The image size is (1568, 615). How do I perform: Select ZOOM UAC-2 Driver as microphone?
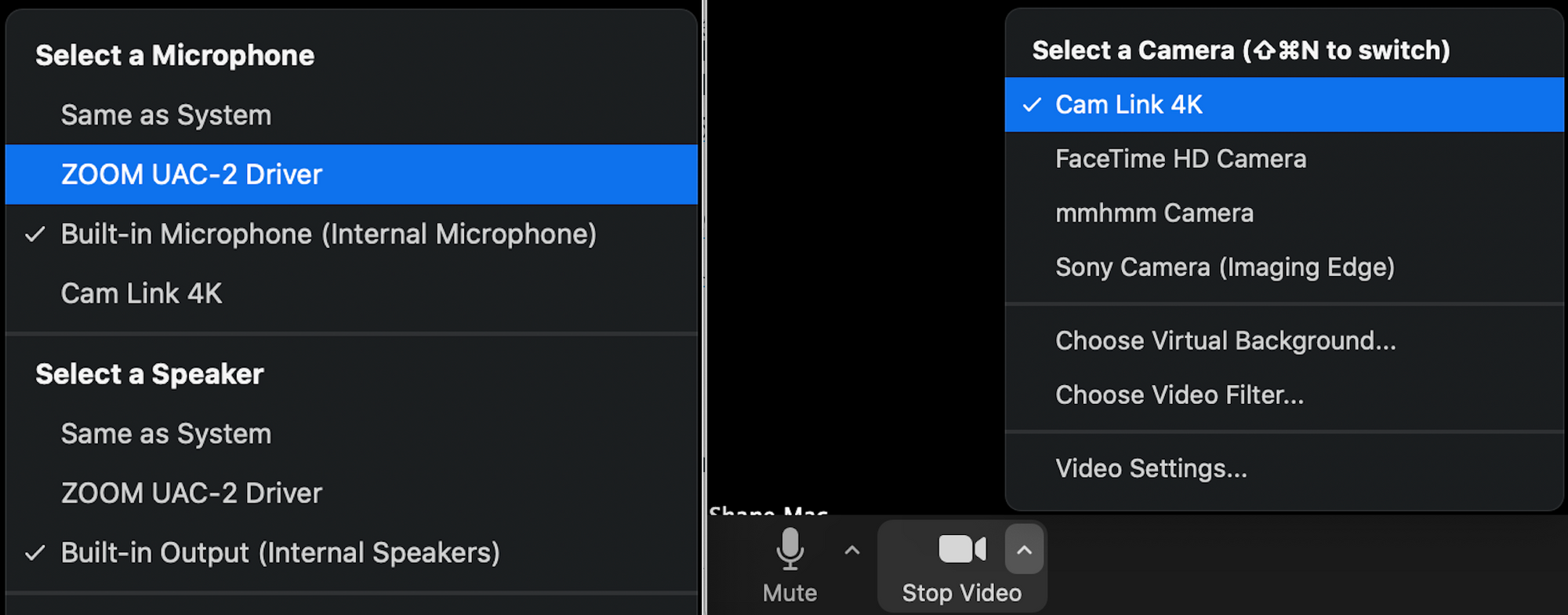coord(351,174)
